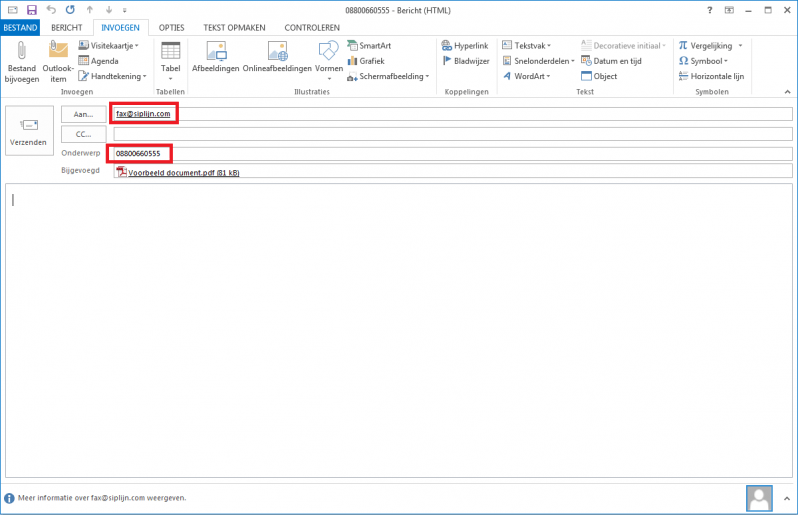
Task: Click the Onderwerp subject field
Action: (x=452, y=153)
